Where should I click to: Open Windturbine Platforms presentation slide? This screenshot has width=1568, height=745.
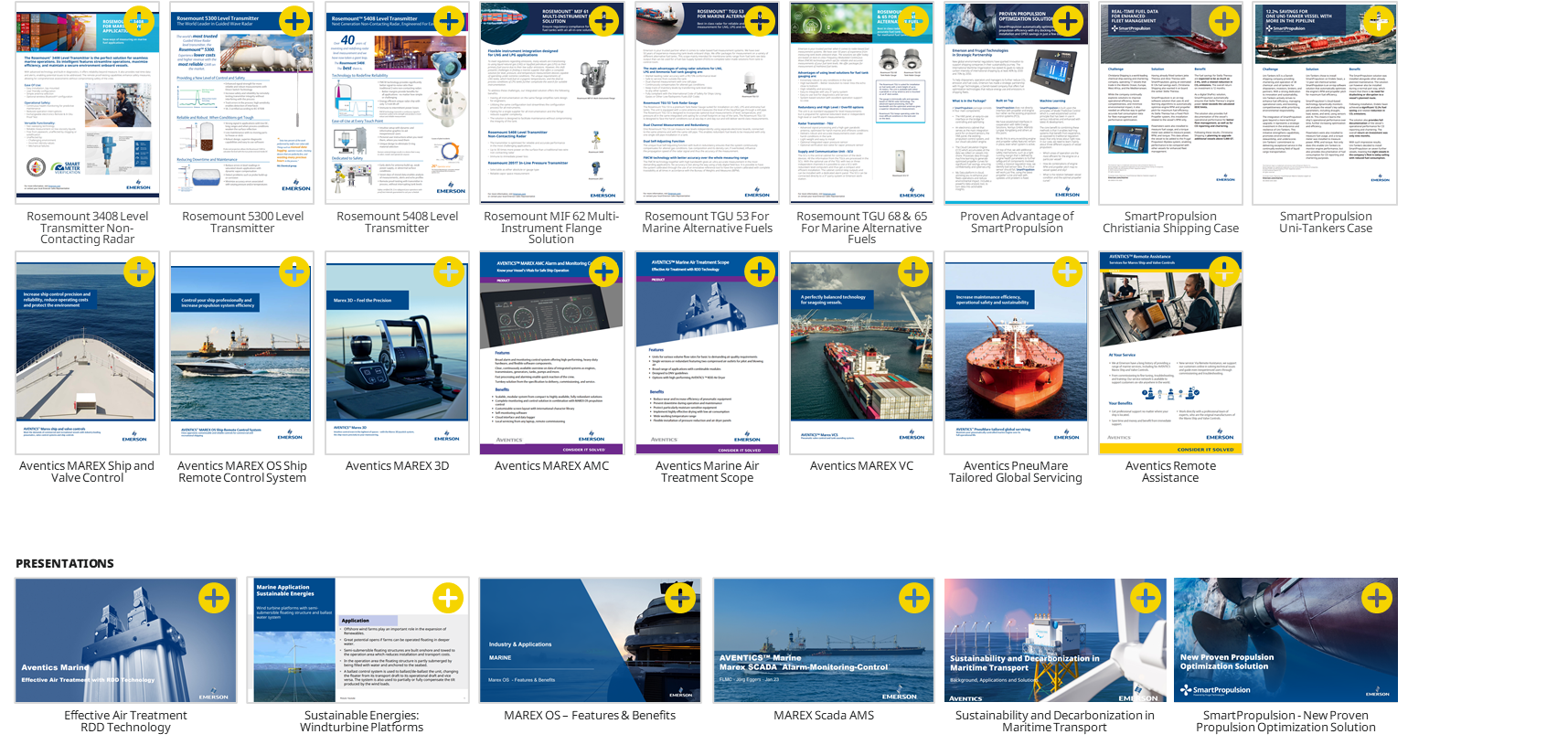[359, 640]
